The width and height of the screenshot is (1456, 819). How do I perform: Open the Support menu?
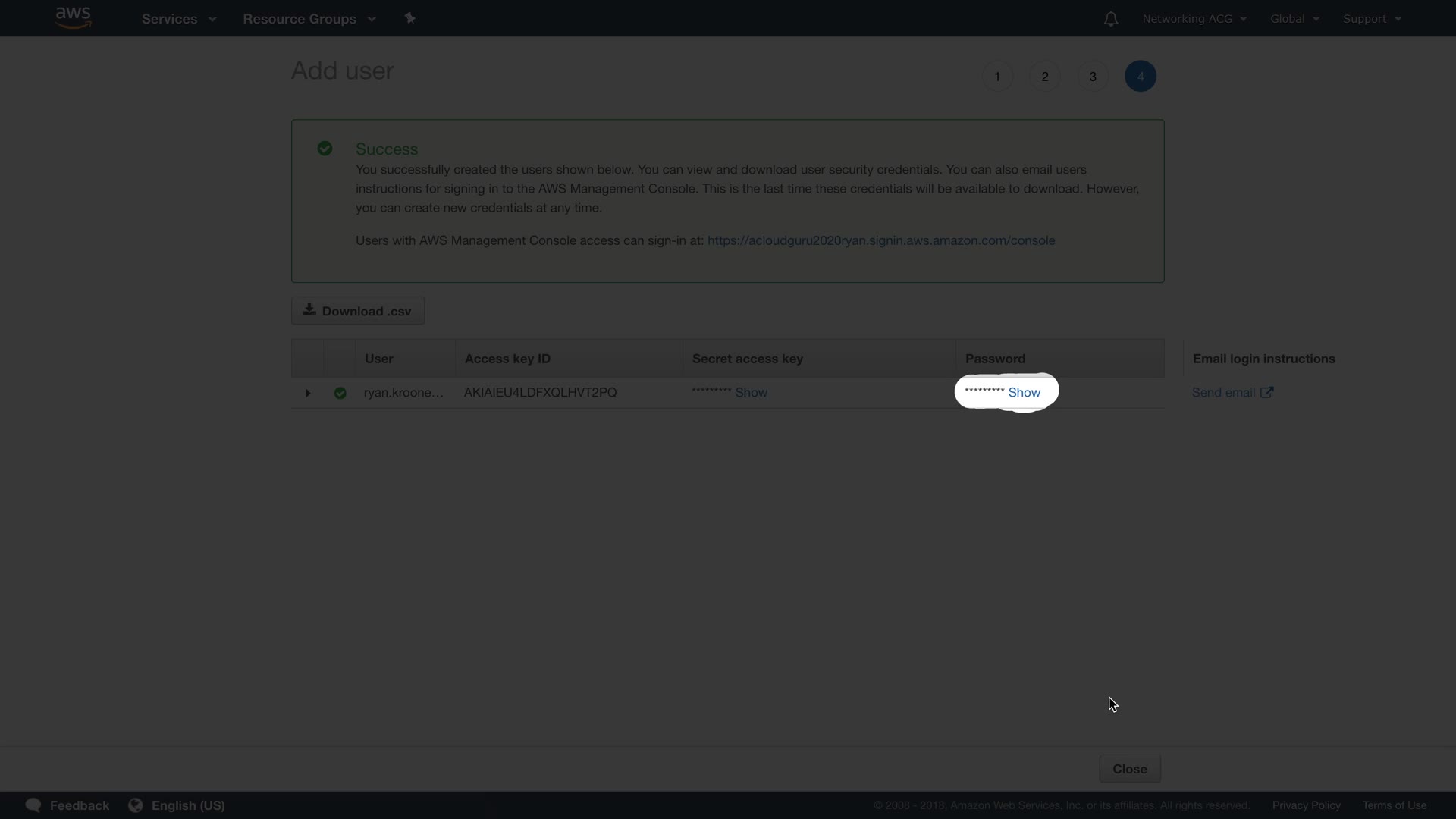pos(1372,19)
